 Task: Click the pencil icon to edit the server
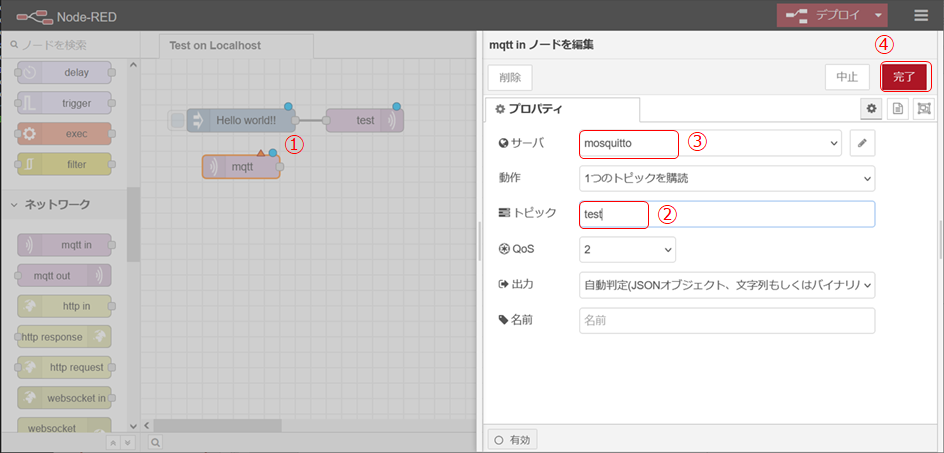click(x=862, y=144)
